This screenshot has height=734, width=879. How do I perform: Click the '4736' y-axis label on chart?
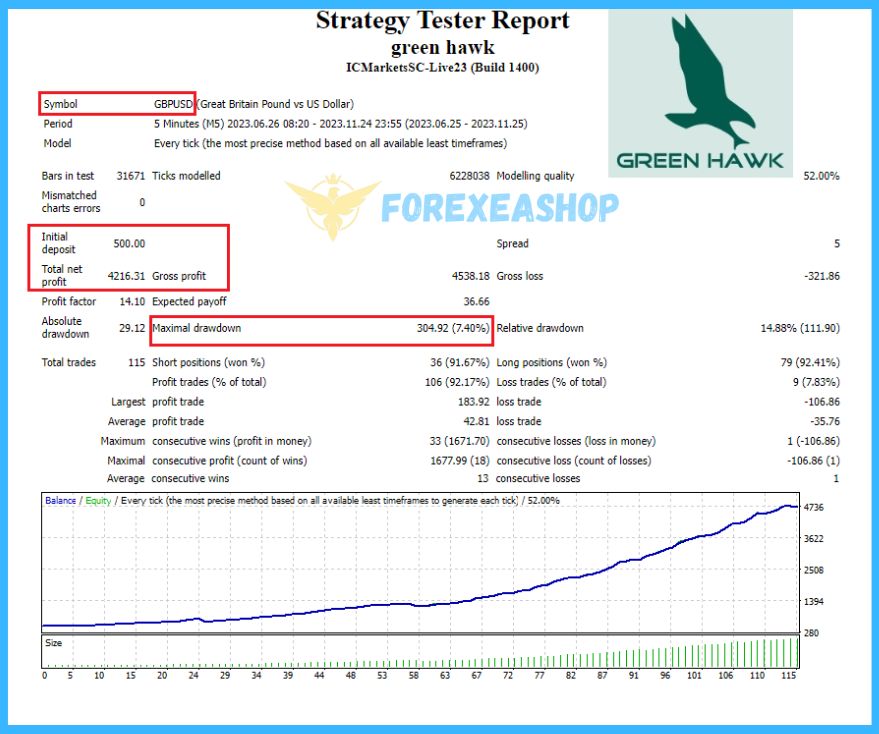(814, 507)
